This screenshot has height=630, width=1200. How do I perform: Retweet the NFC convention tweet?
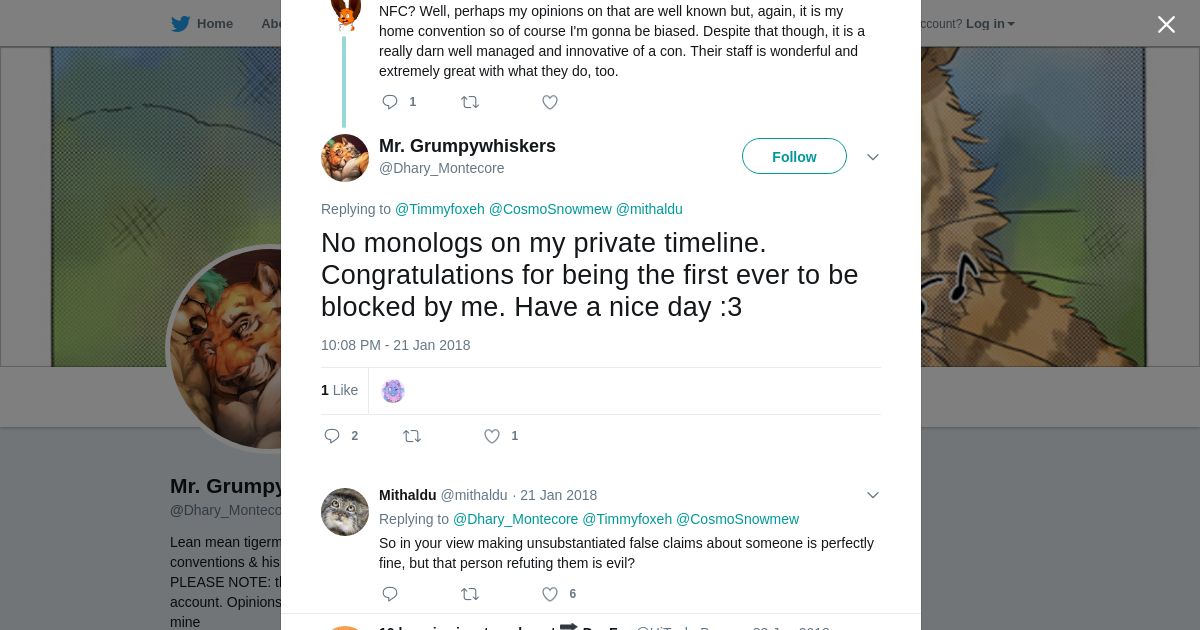point(469,102)
